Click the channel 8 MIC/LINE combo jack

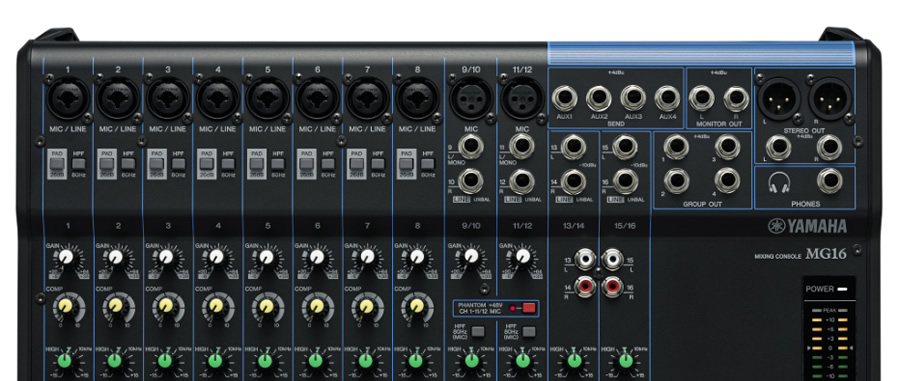point(417,98)
